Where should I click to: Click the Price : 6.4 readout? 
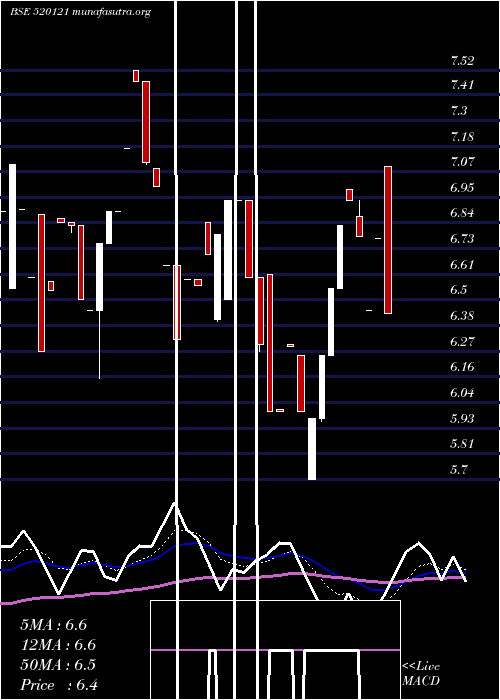point(59,685)
